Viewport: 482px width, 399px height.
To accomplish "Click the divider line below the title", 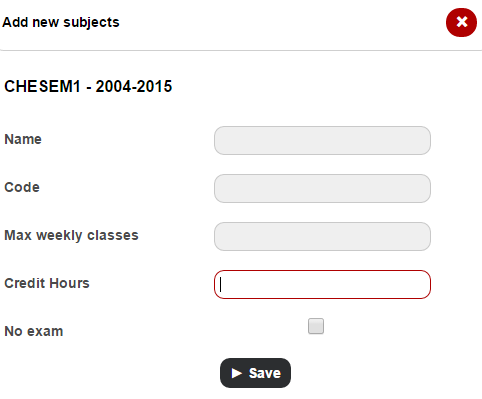I will (241, 50).
